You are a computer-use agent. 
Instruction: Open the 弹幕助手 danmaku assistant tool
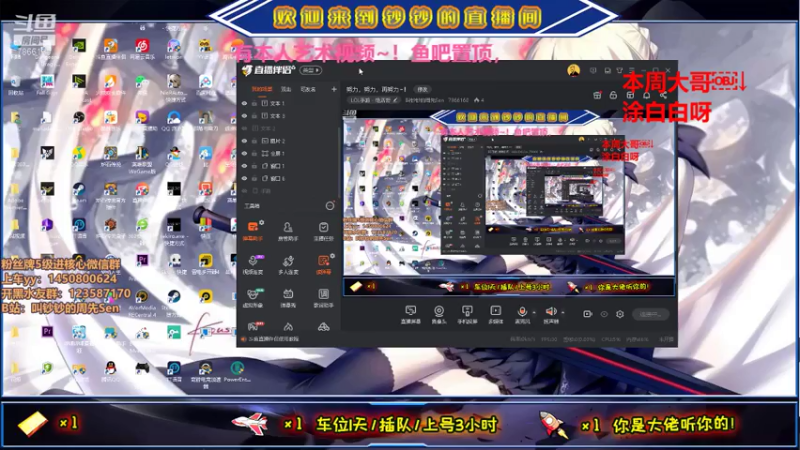(253, 231)
